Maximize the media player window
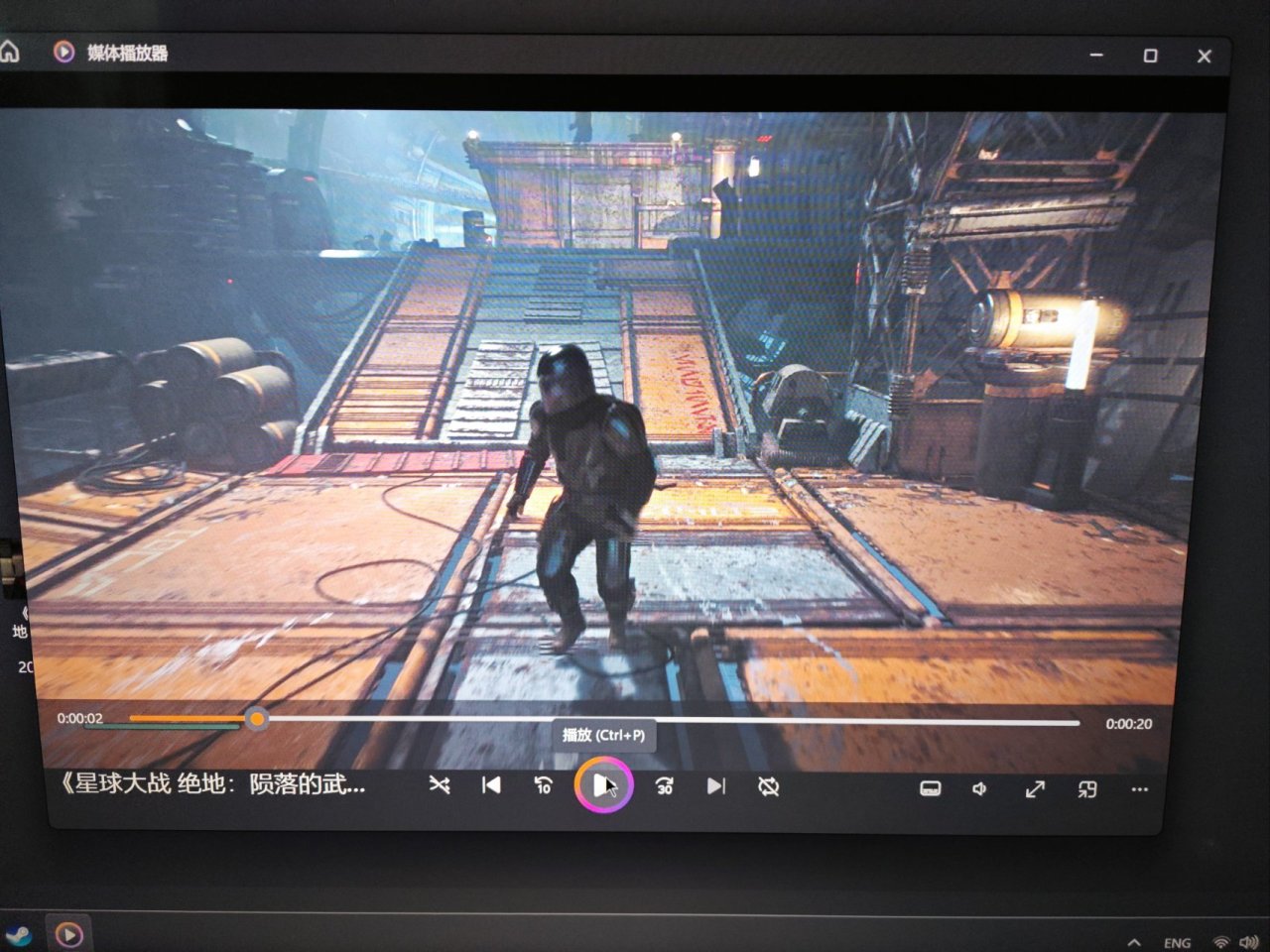This screenshot has width=1270, height=952. point(1150,56)
